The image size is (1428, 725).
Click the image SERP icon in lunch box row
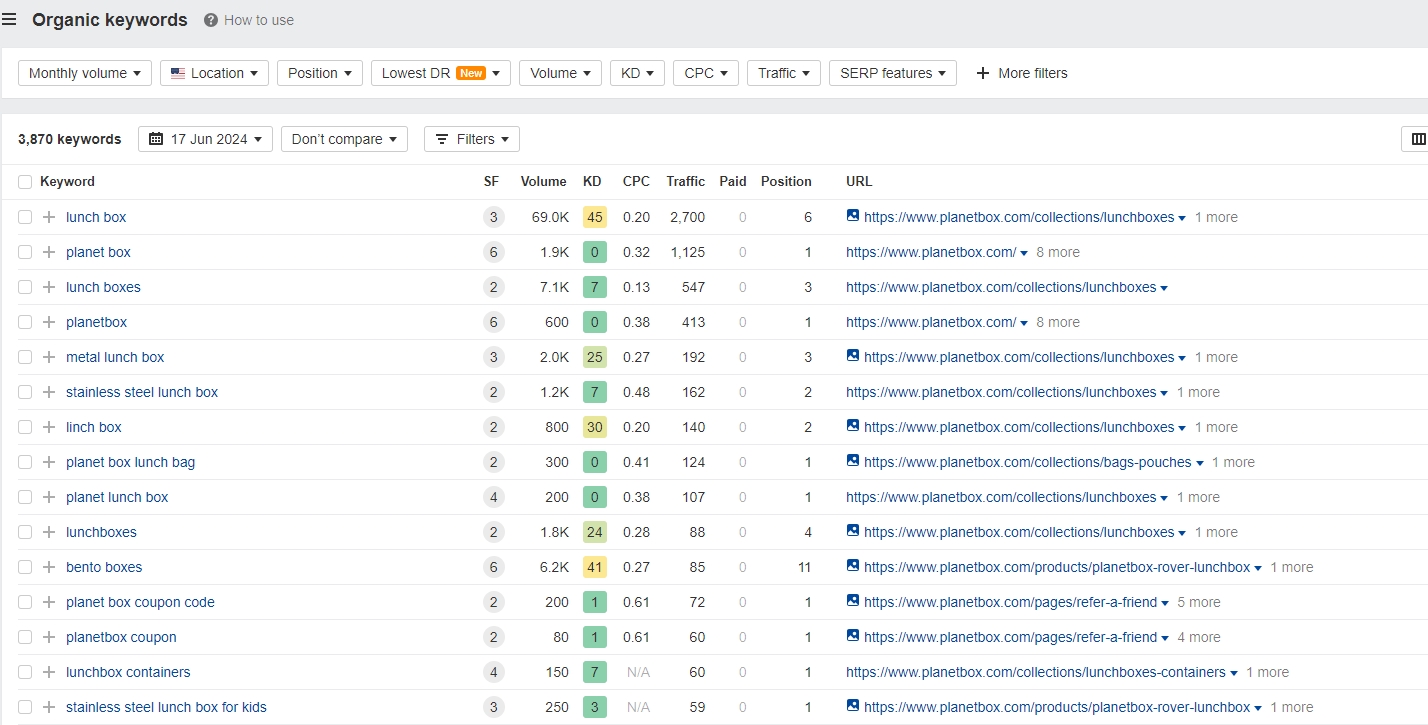(853, 215)
